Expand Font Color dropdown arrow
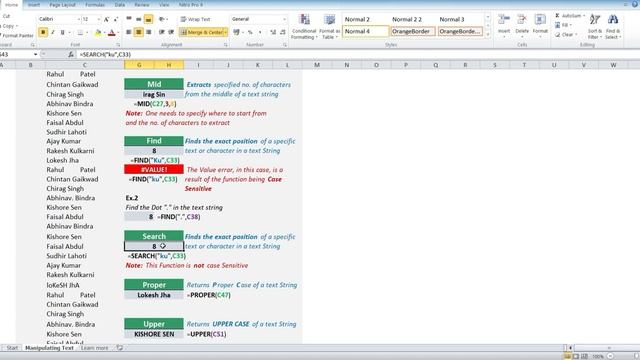Viewport: 640px width, 360px height. [x=118, y=32]
